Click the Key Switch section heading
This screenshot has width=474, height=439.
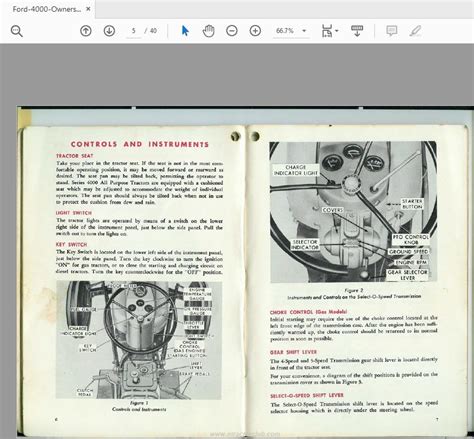click(71, 244)
